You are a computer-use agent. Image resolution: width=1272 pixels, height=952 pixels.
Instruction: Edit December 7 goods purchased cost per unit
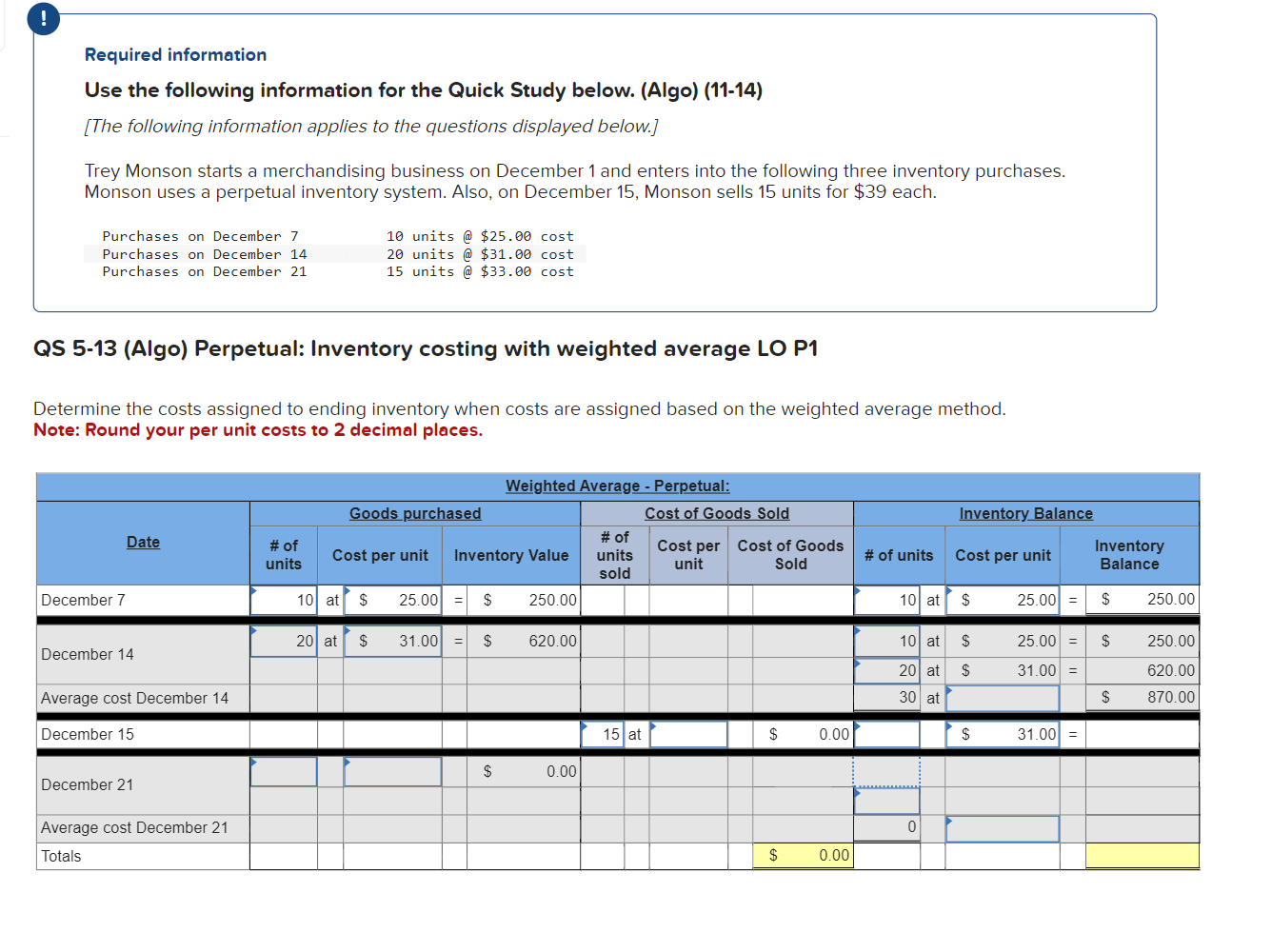tap(392, 600)
